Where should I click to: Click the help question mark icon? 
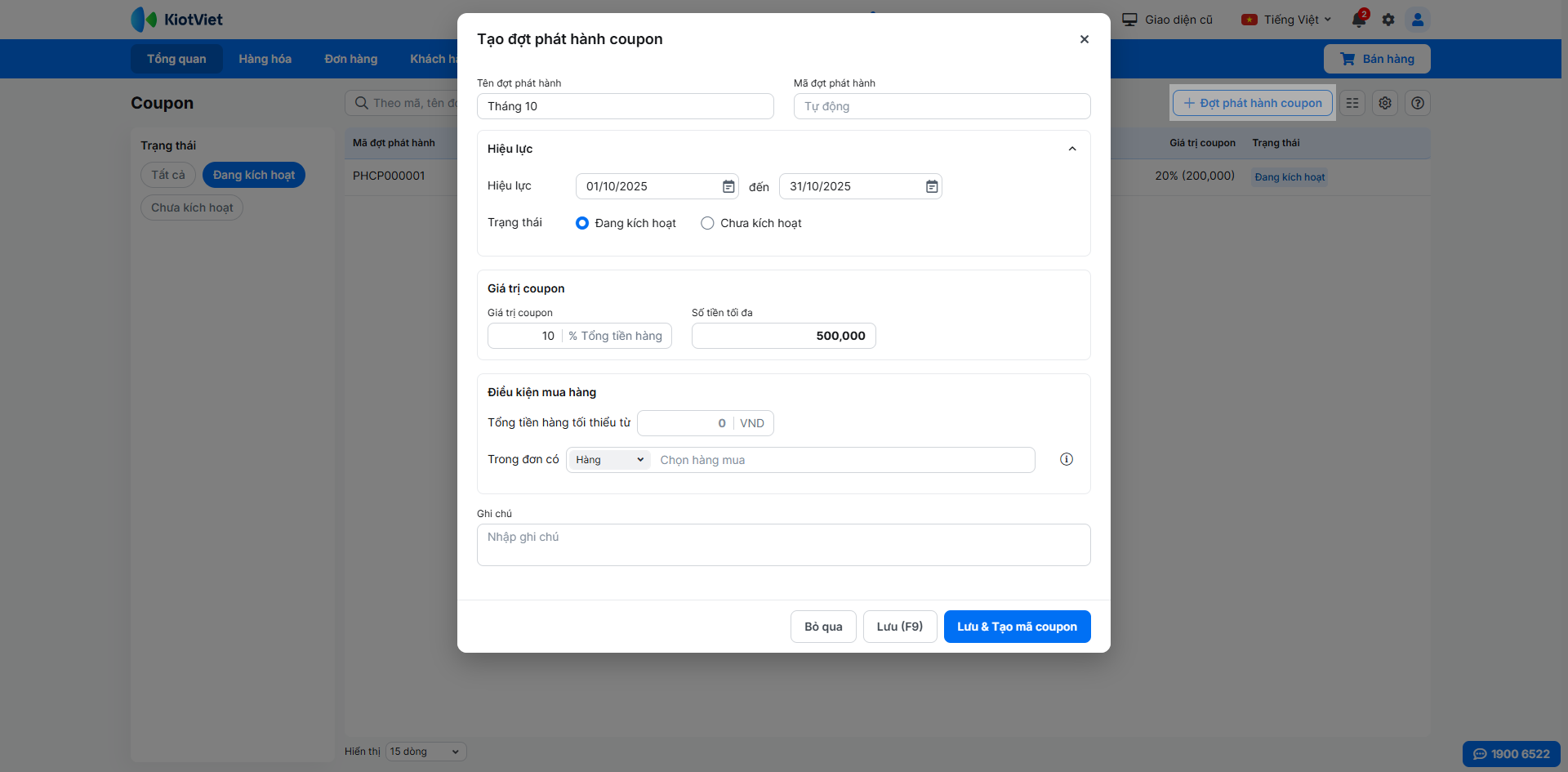pyautogui.click(x=1418, y=103)
